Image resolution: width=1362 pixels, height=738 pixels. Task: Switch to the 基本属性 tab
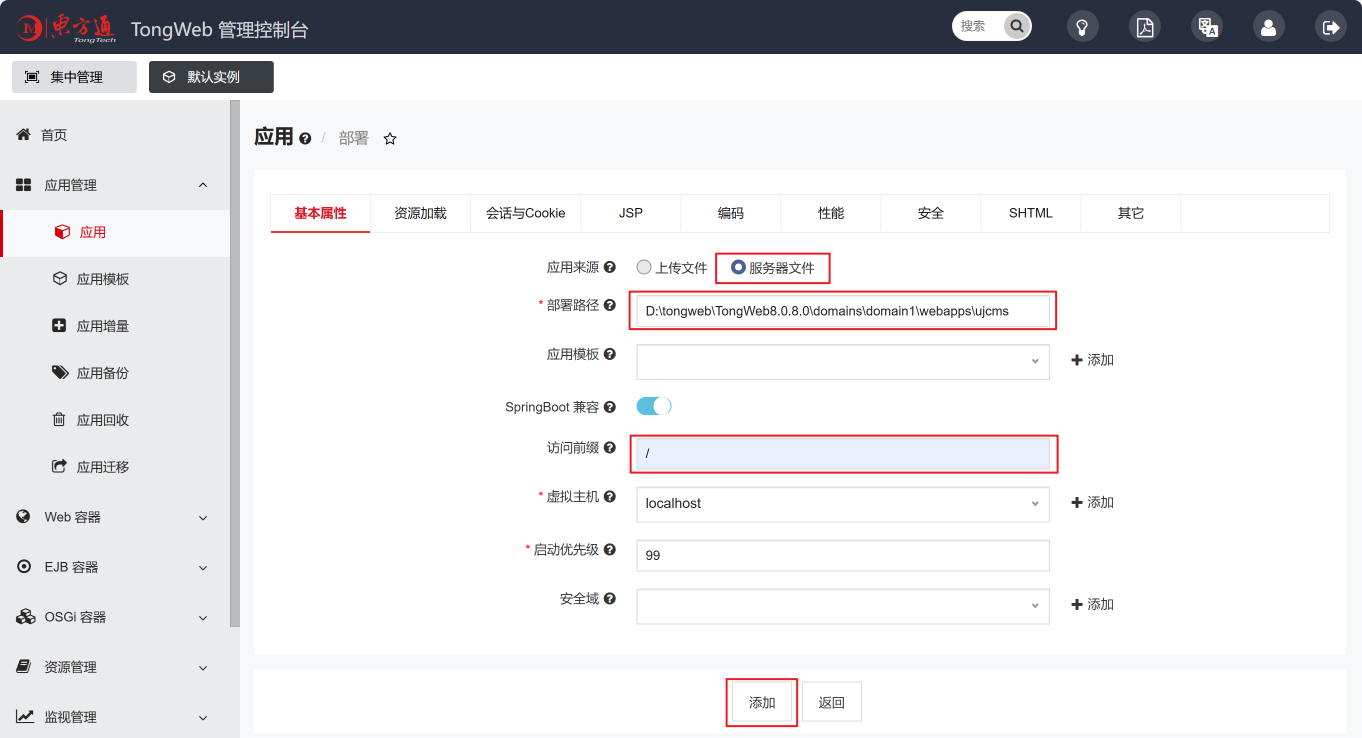coord(320,213)
